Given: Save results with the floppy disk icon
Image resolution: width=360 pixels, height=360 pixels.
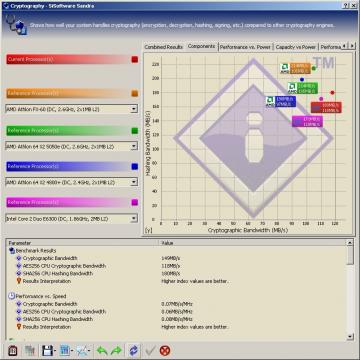Looking at the screenshot, I should coord(47,350).
